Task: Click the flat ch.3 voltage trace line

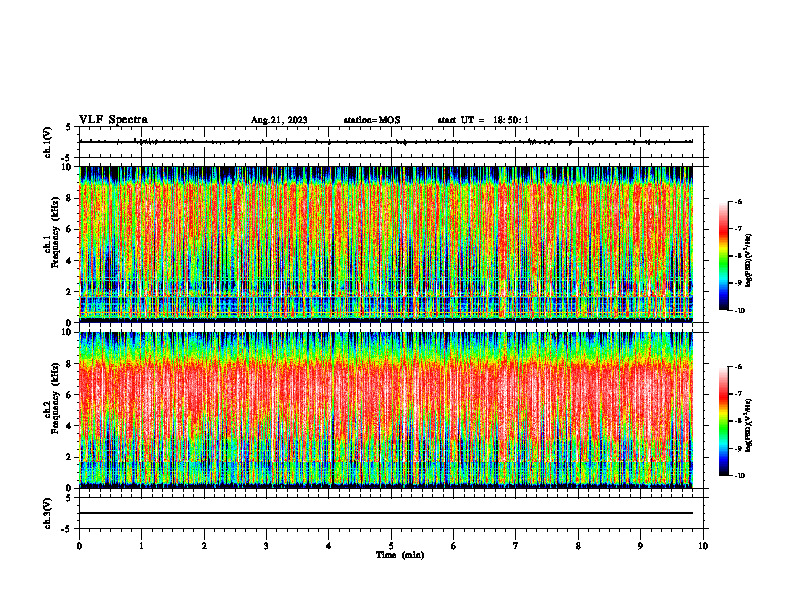Action: coord(386,513)
